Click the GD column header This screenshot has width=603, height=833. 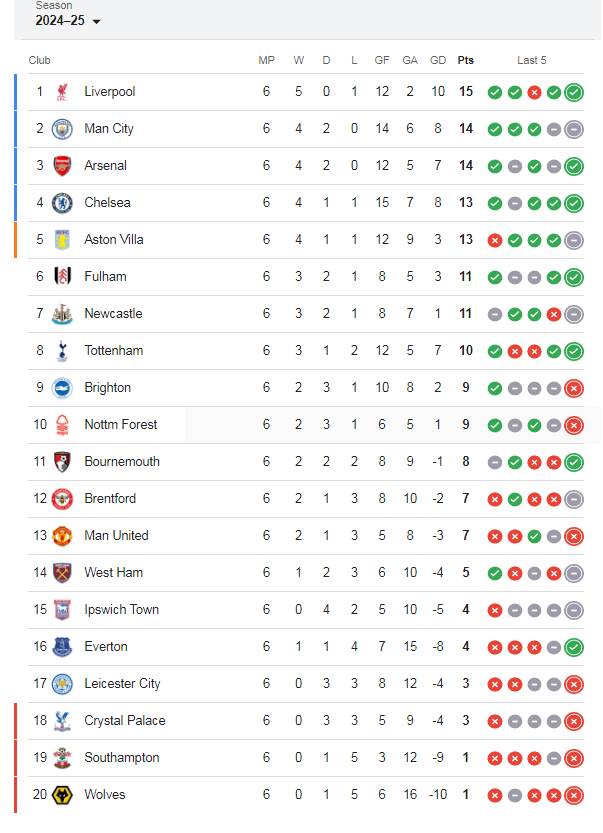pyautogui.click(x=438, y=60)
